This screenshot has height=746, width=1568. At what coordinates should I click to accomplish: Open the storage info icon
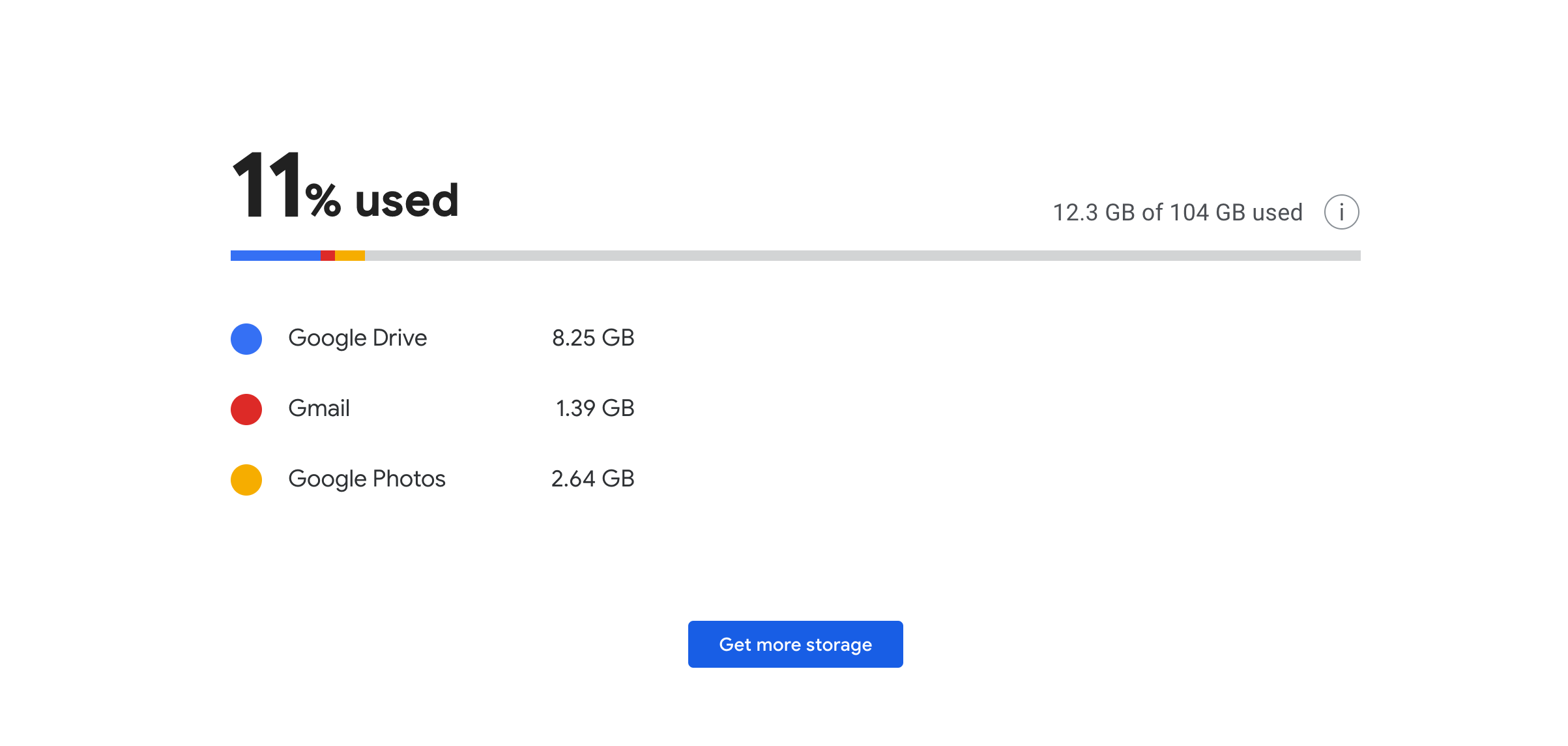point(1341,212)
